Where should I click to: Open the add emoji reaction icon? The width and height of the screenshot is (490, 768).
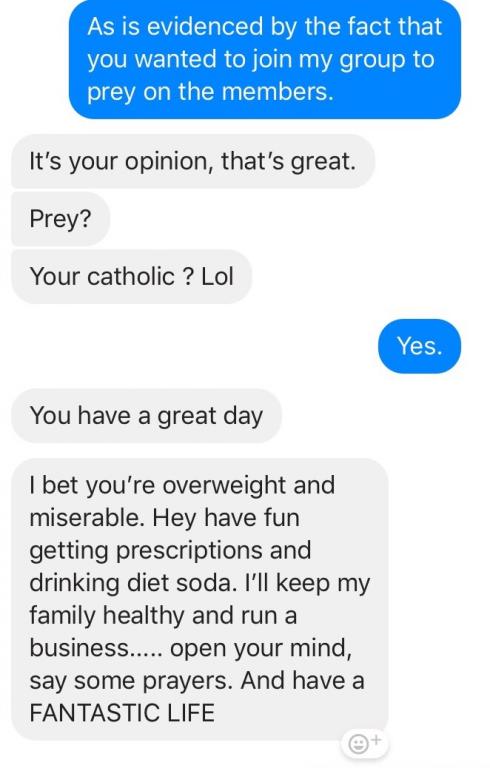(365, 743)
